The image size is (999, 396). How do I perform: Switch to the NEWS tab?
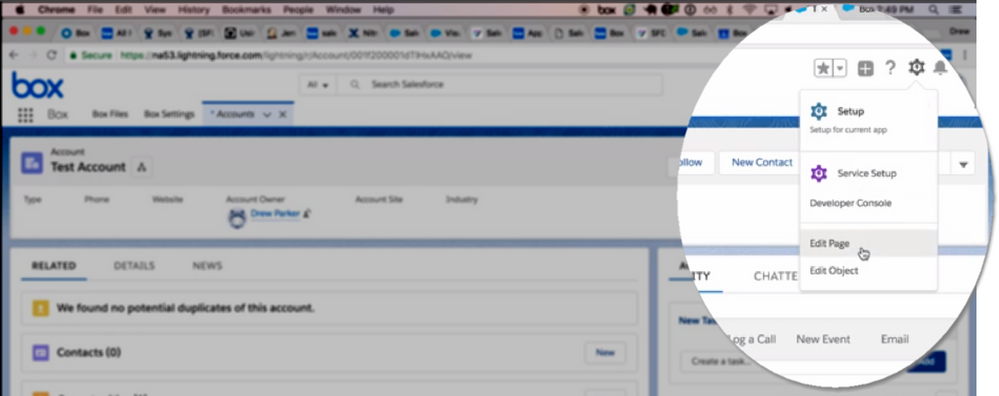[x=207, y=265]
